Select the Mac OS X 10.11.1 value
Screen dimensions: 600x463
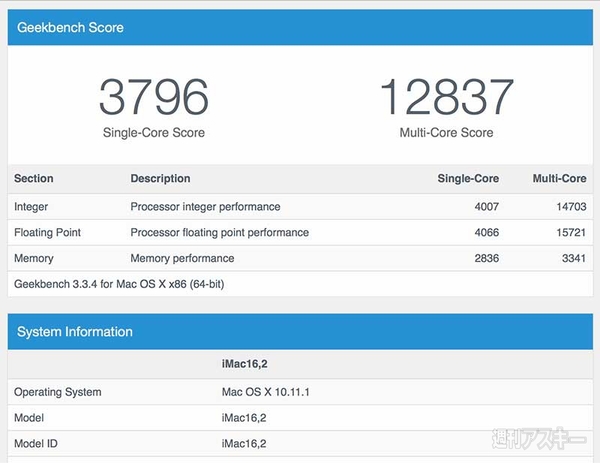tap(266, 392)
